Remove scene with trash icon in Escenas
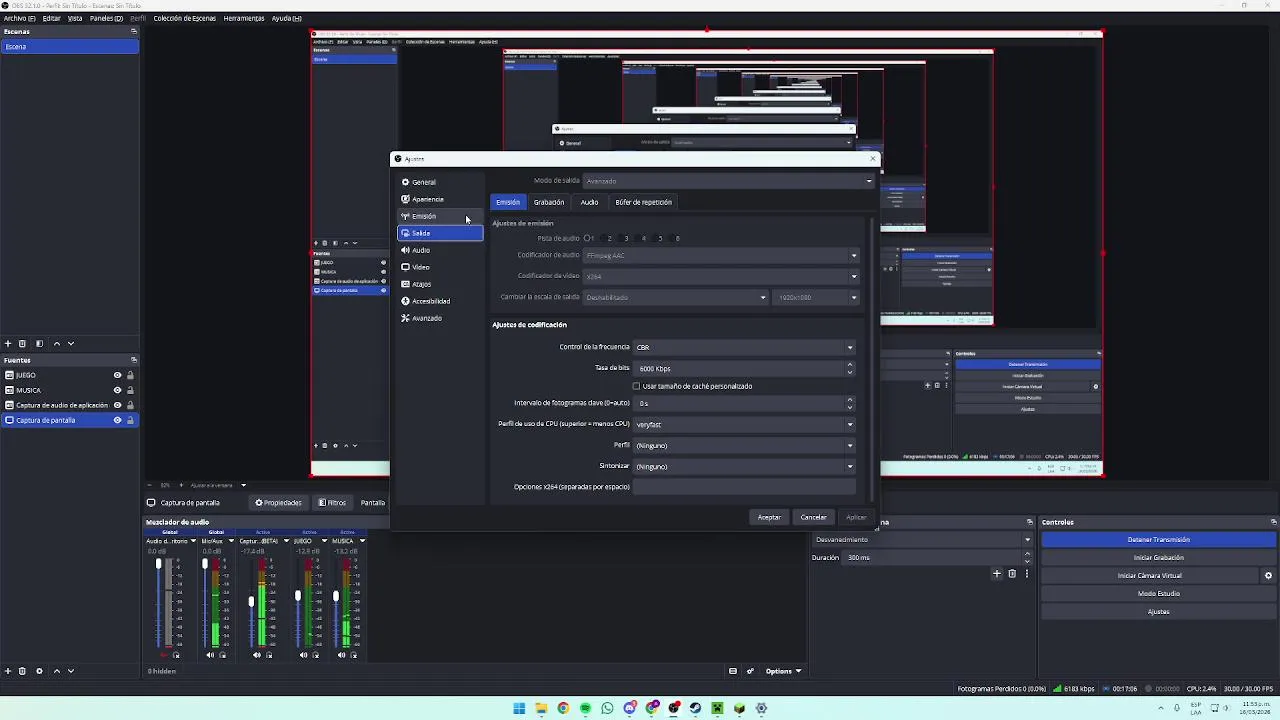 (22, 343)
